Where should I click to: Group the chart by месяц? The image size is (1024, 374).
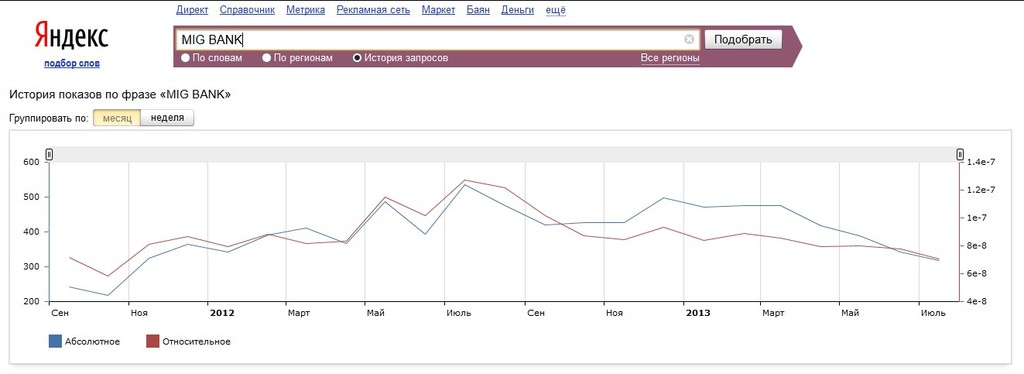117,118
